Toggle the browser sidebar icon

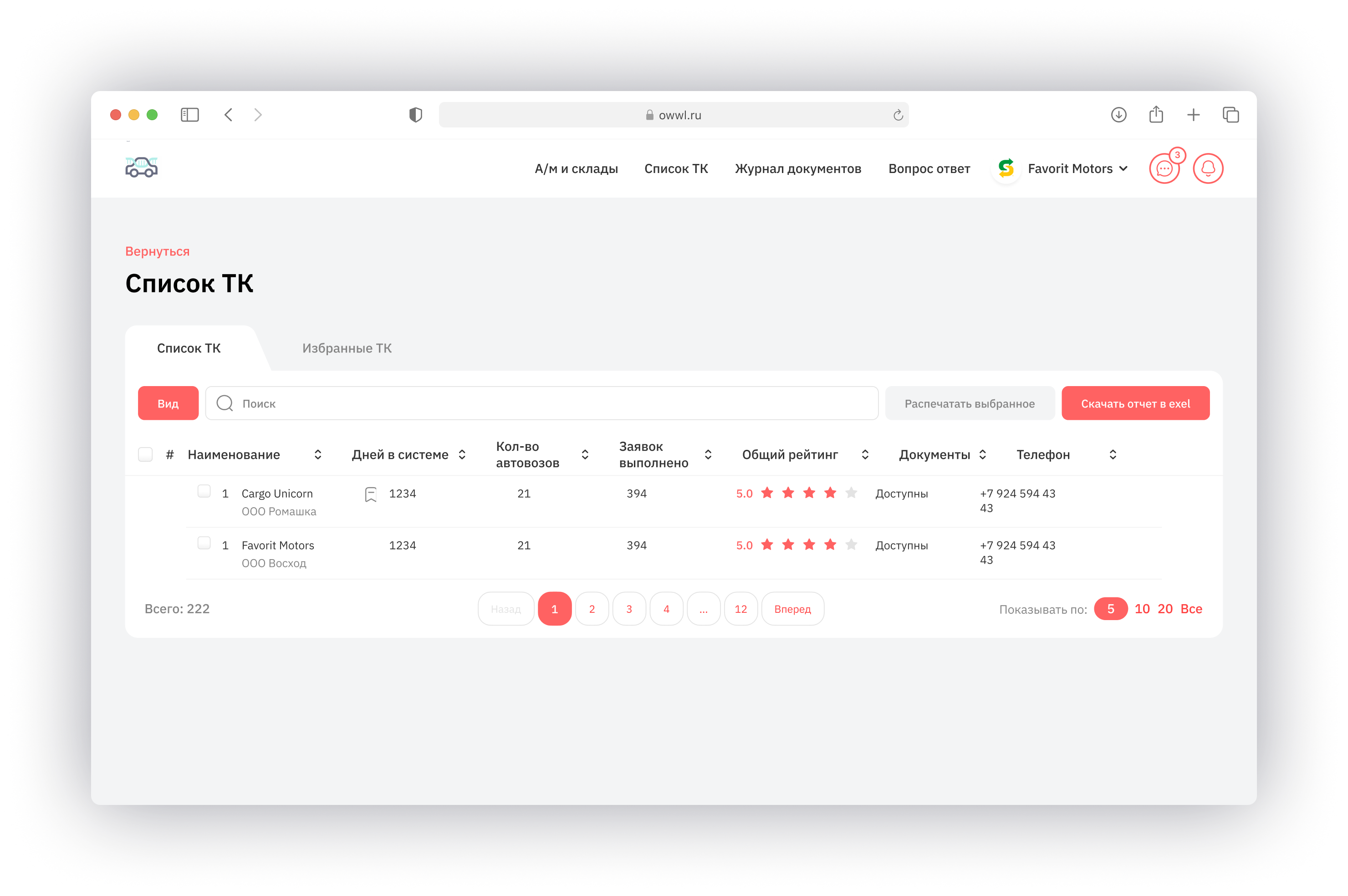[190, 115]
